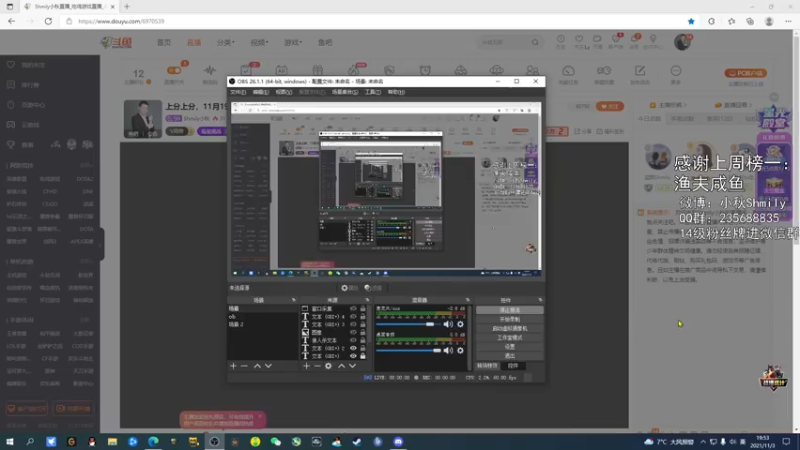800x450 pixels.
Task: Open 视图 menu in OBS
Action: [x=284, y=92]
